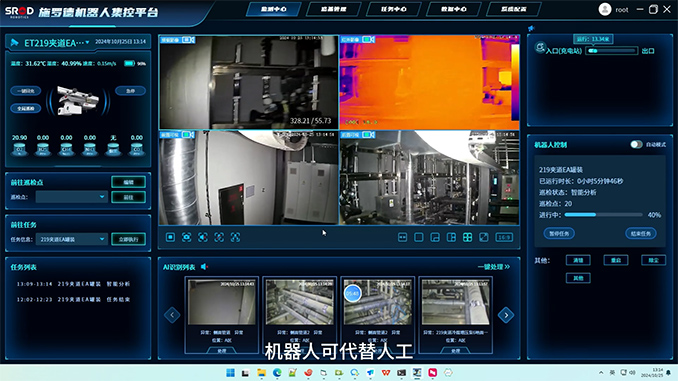The width and height of the screenshot is (678, 381).
Task: Click the 处理 button under the first AI card
Action: [222, 351]
